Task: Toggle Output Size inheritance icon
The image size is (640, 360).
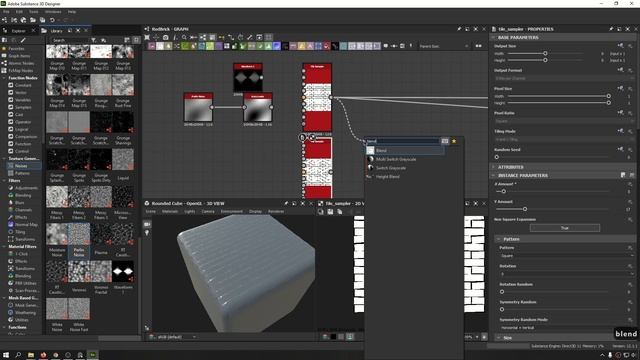Action: 620,45
